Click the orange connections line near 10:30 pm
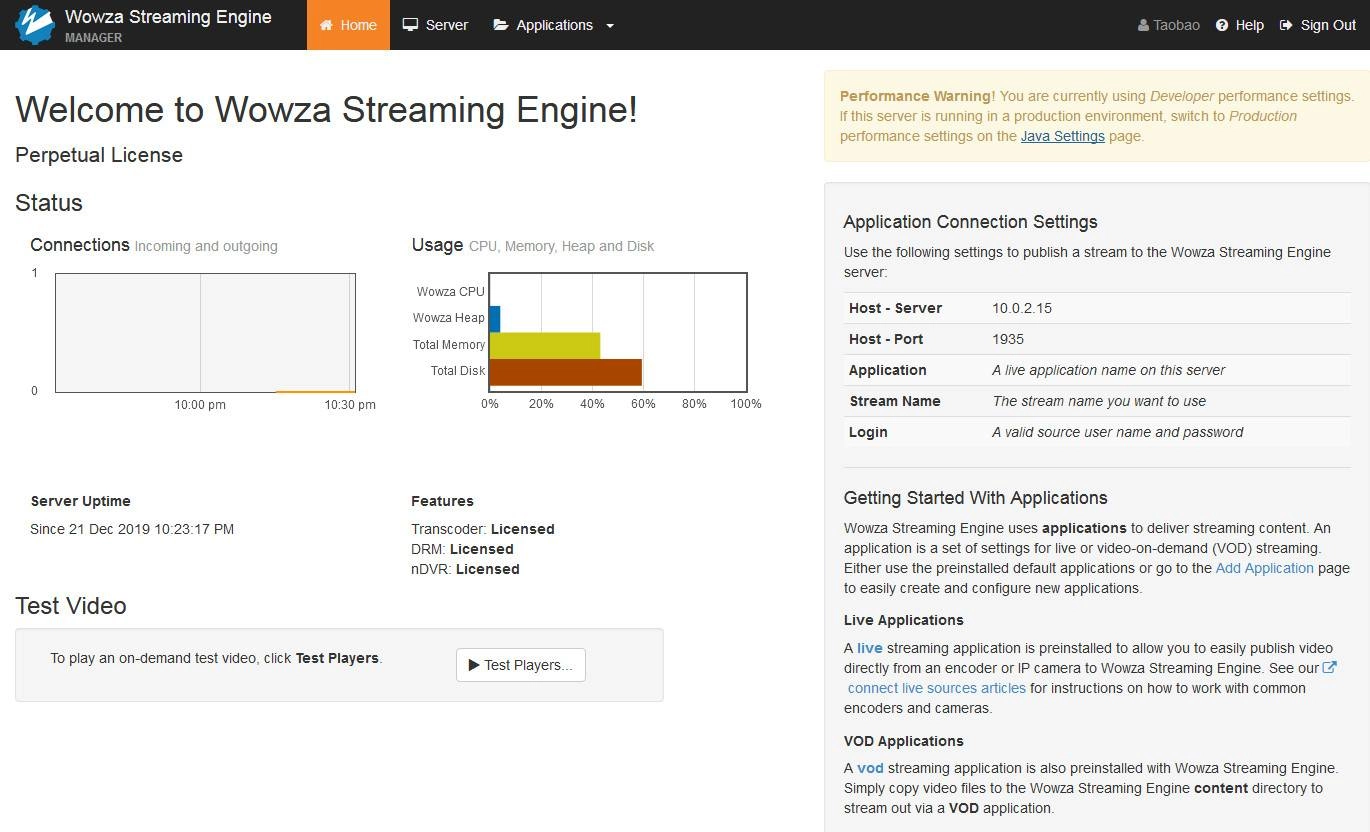The height and width of the screenshot is (832, 1370). [315, 391]
